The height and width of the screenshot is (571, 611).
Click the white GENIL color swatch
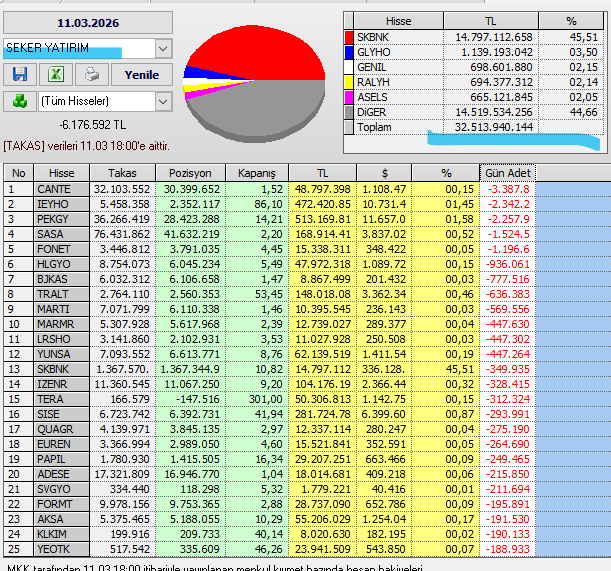click(349, 67)
